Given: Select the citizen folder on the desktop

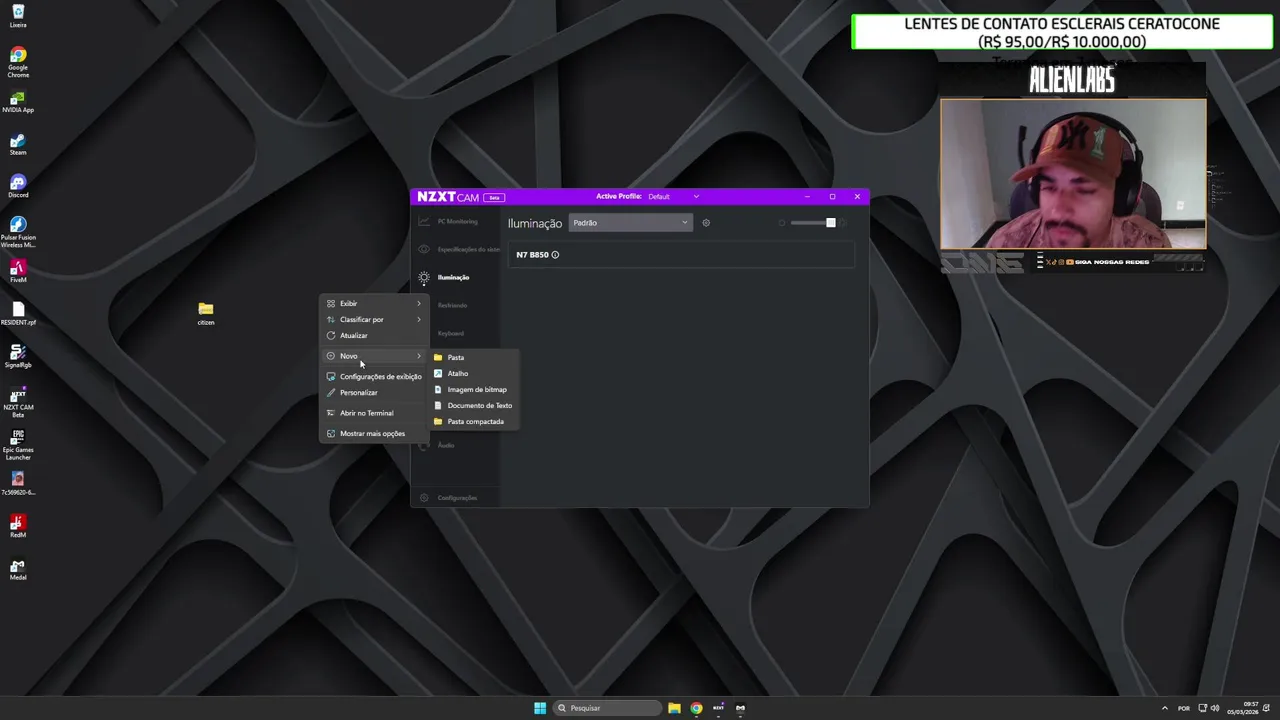Looking at the screenshot, I should [206, 314].
